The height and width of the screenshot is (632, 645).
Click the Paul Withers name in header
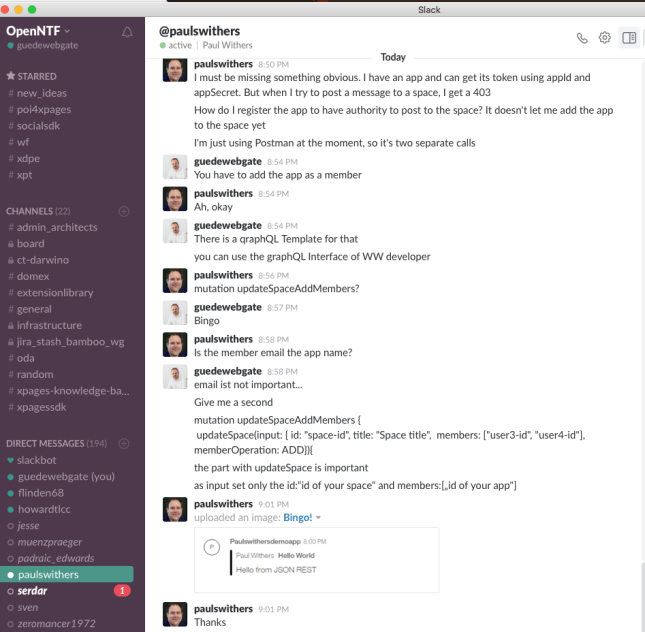click(x=227, y=45)
